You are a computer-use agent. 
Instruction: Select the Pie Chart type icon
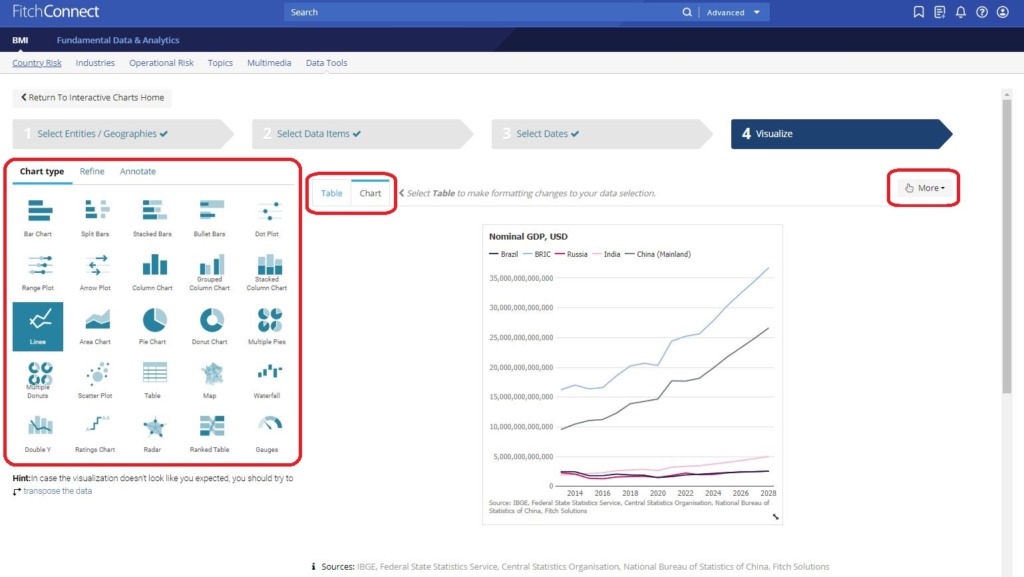154,321
